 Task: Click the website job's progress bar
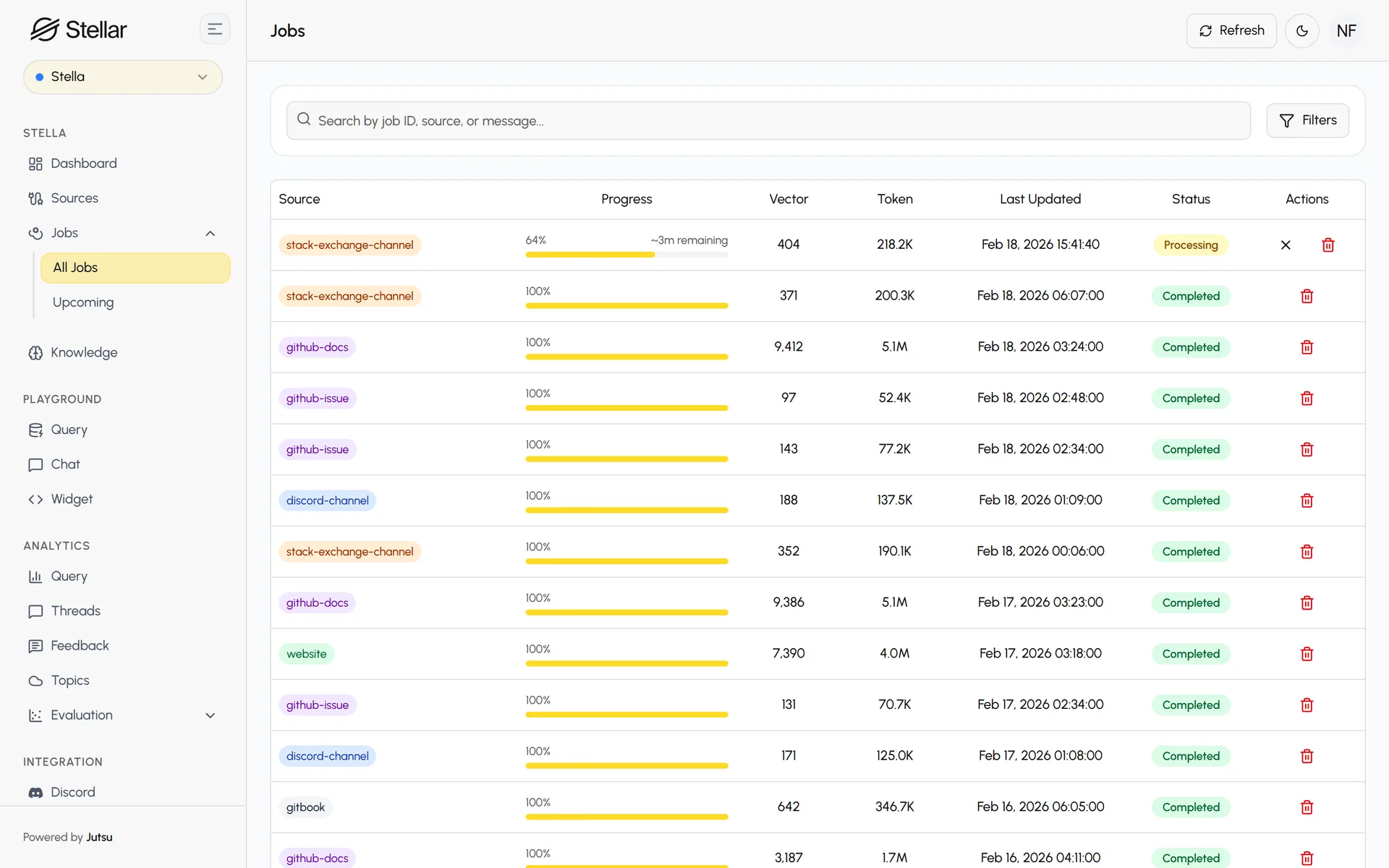[x=626, y=663]
